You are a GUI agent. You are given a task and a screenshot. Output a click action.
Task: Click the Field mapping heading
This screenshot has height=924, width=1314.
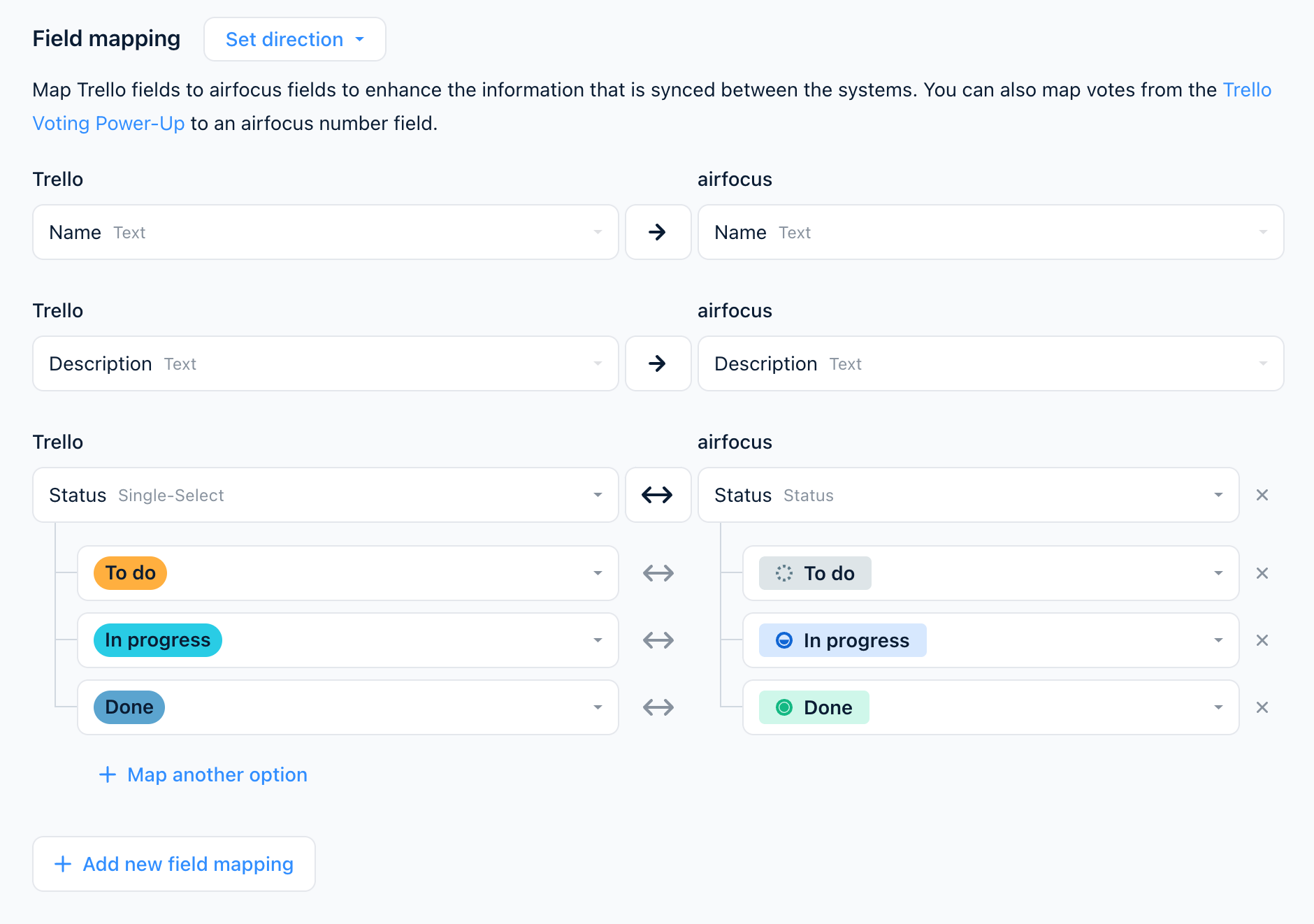click(x=106, y=38)
